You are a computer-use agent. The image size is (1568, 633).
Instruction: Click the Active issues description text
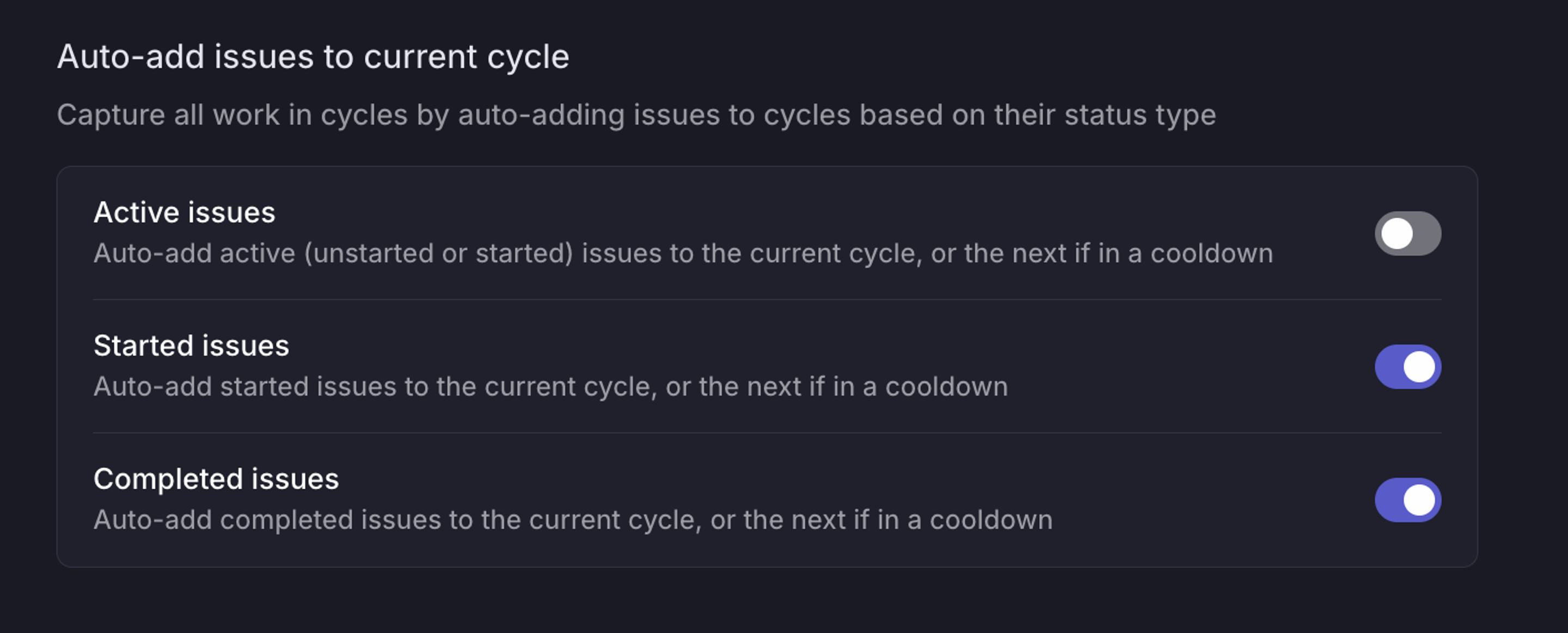point(683,254)
